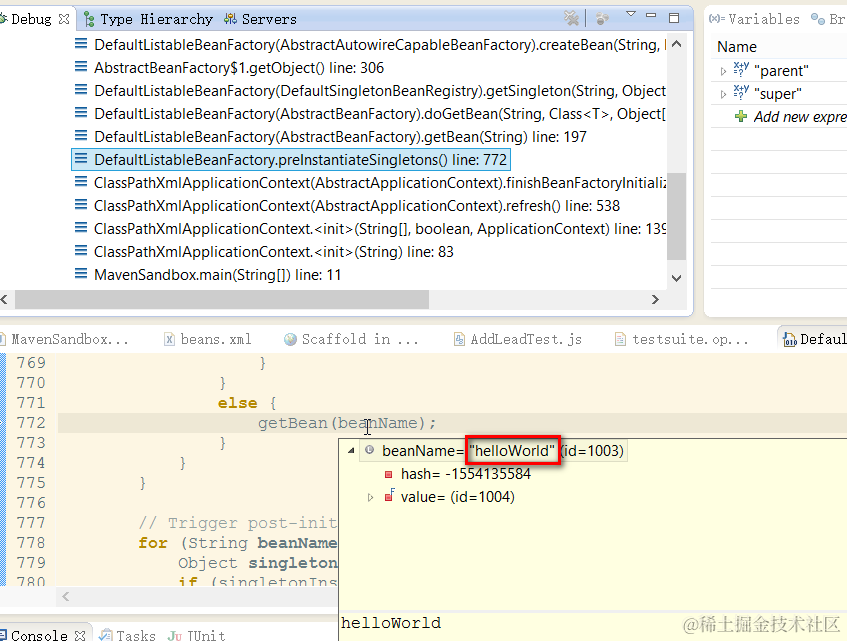
Task: Switch to the JUnit tab
Action: pyautogui.click(x=196, y=635)
